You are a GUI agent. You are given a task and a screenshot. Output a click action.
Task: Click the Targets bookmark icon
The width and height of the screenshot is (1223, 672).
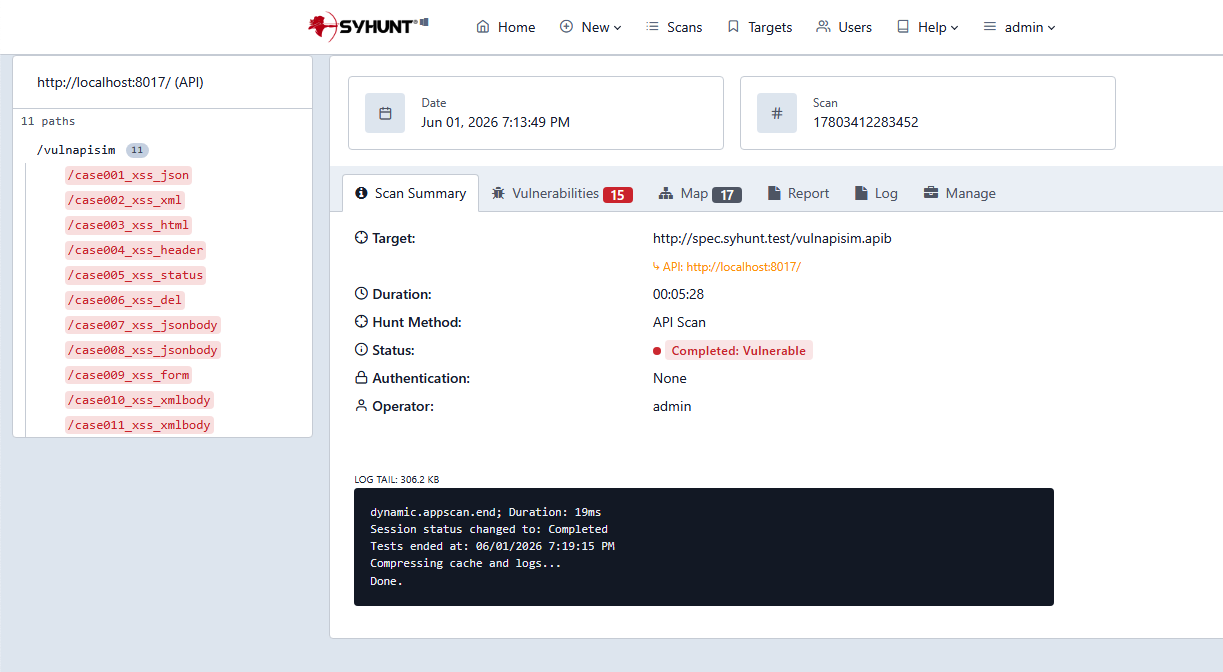pos(733,27)
